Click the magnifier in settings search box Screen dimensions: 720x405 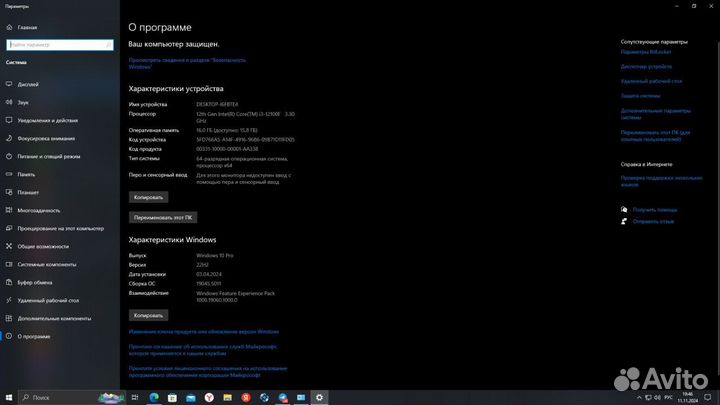point(108,45)
